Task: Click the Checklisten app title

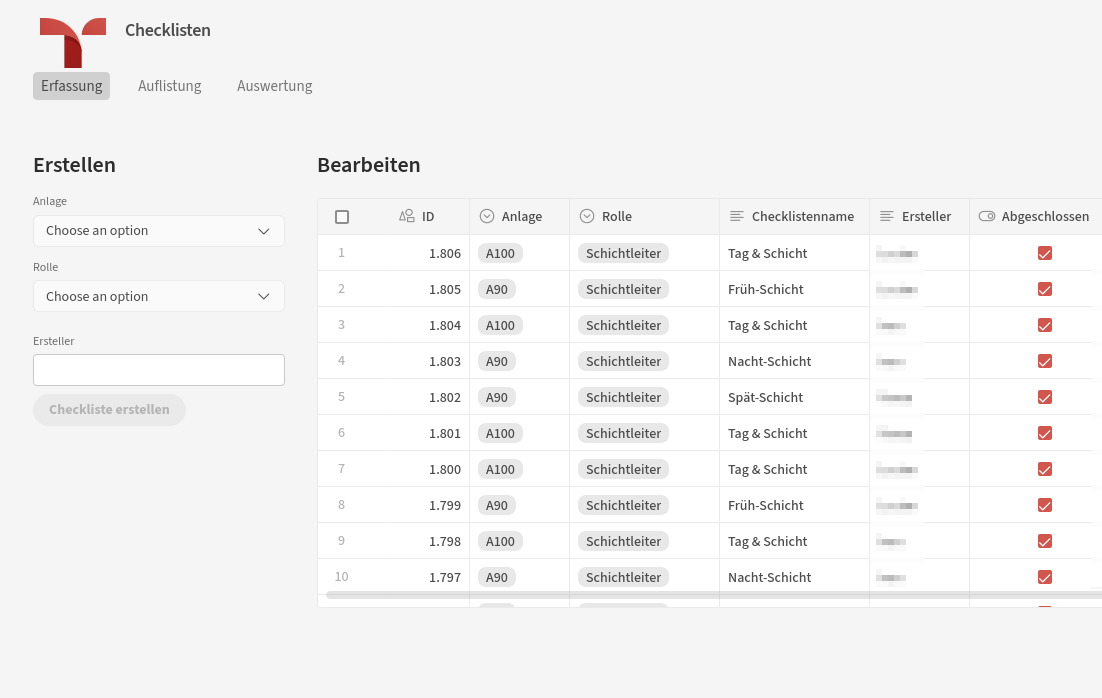Action: [168, 30]
